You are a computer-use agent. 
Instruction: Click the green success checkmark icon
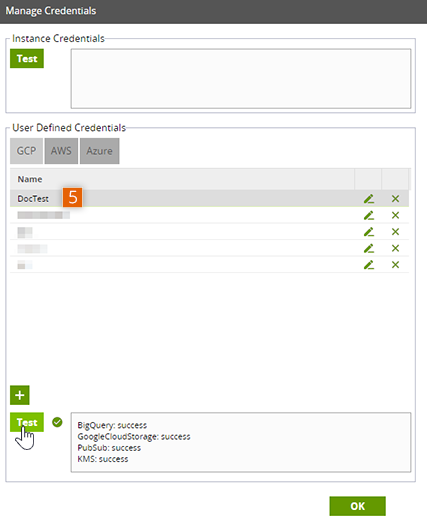tap(57, 422)
